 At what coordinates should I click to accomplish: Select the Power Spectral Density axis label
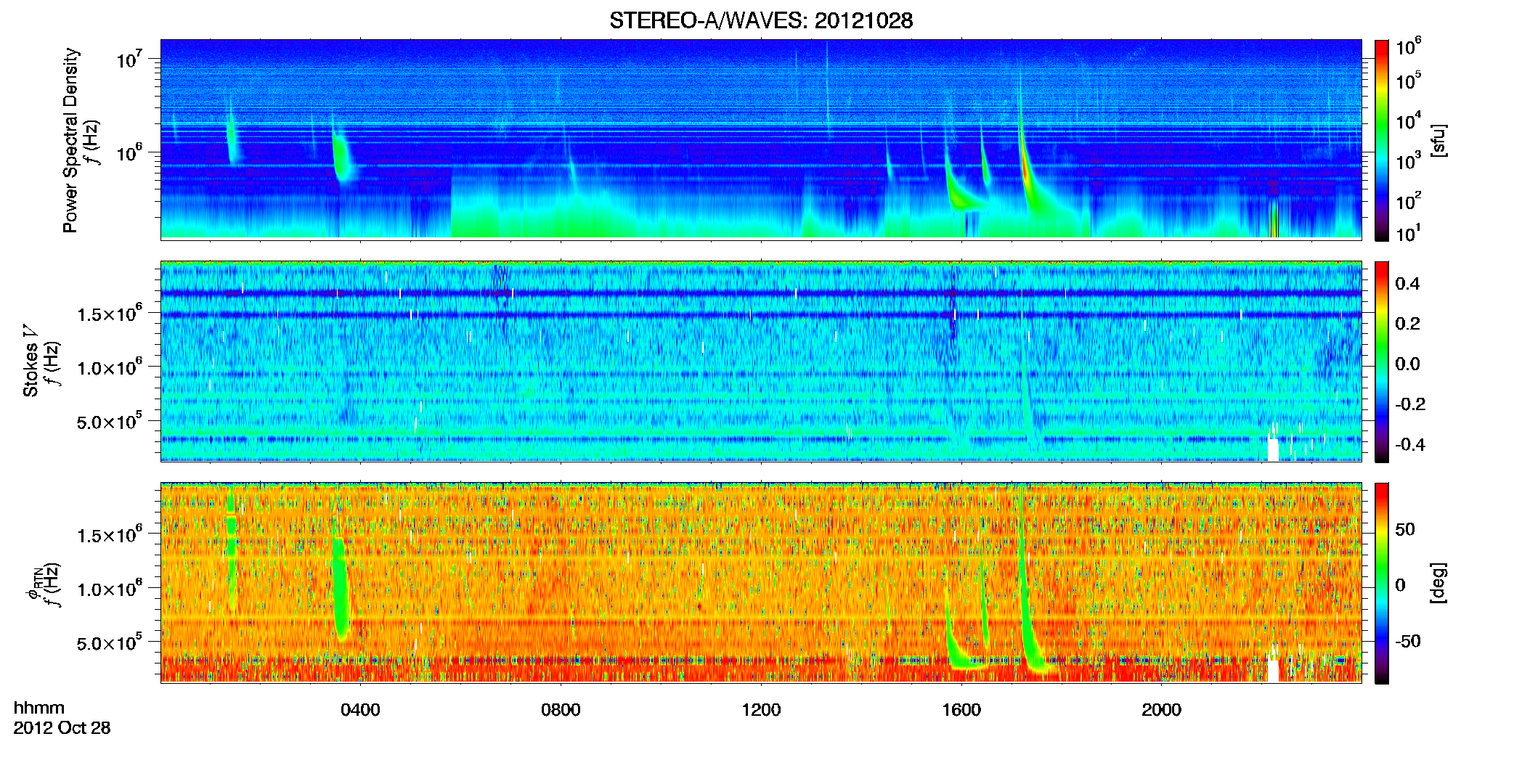point(70,140)
